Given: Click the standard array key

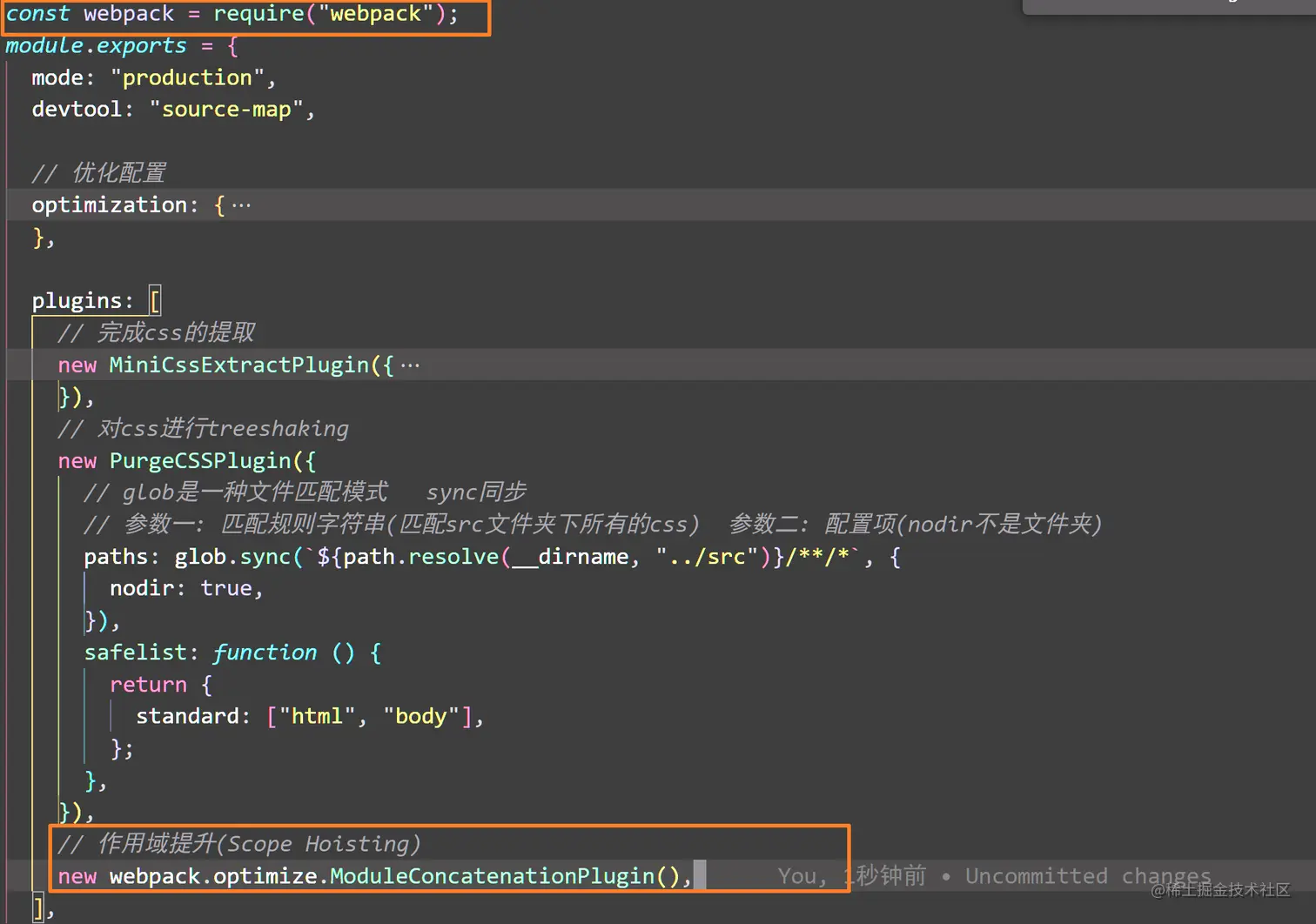Looking at the screenshot, I should coord(187,717).
